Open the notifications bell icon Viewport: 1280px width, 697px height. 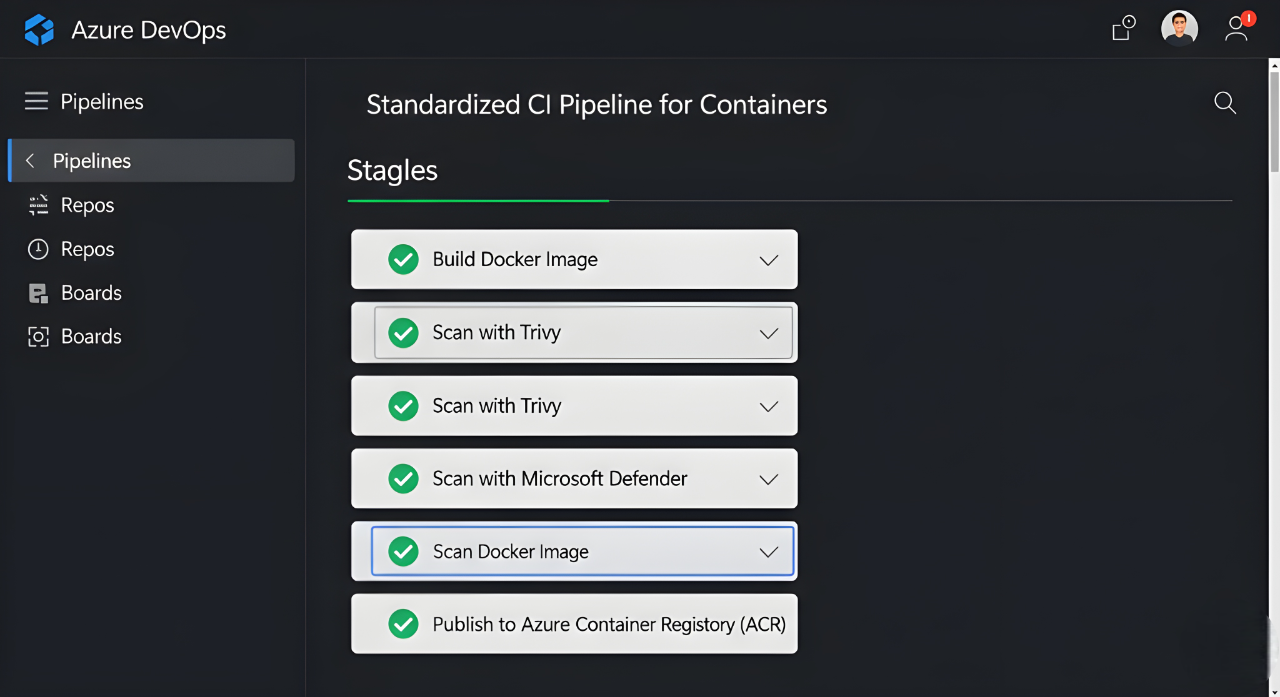coord(1120,29)
